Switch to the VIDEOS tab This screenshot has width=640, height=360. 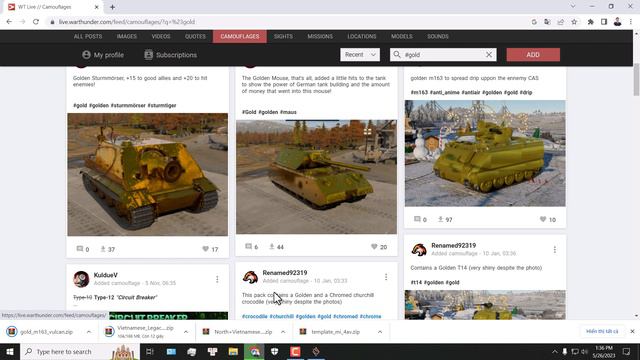tap(161, 36)
